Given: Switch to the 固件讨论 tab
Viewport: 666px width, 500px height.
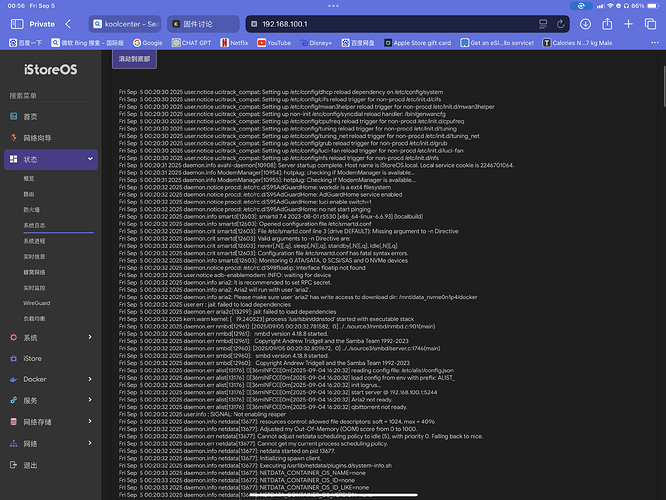Looking at the screenshot, I should [201, 23].
